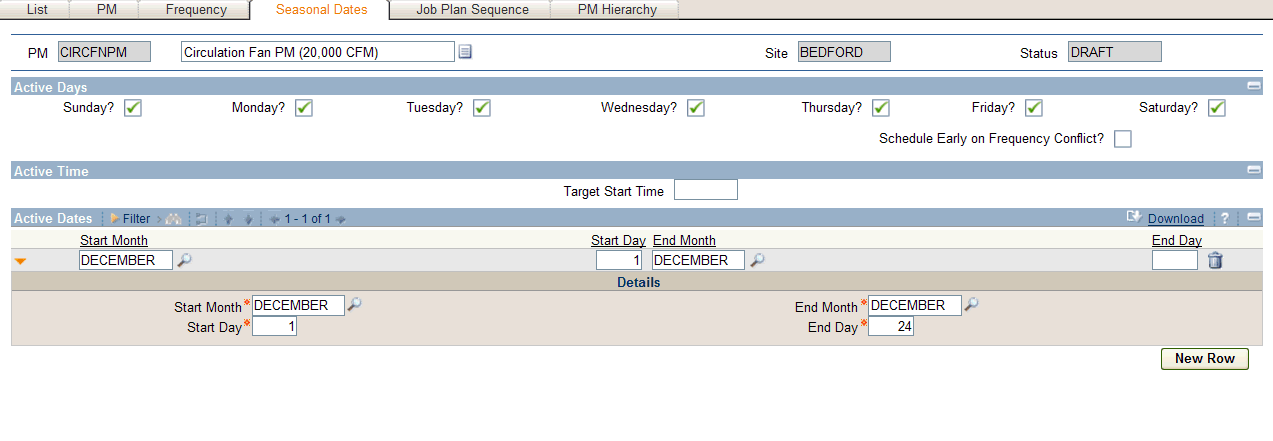Viewport: 1273px width, 441px height.
Task: Collapse the row details orange triangle
Action: 20,261
